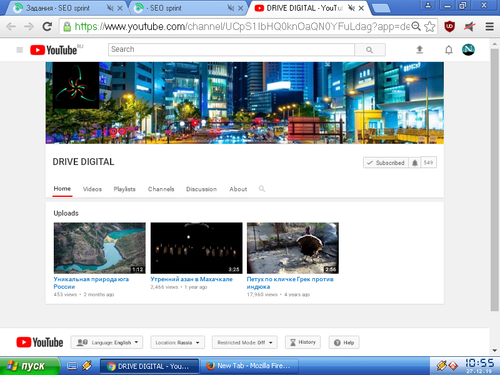This screenshot has height=375, width=500.
Task: Click the subscriber count 549
Action: click(x=428, y=162)
